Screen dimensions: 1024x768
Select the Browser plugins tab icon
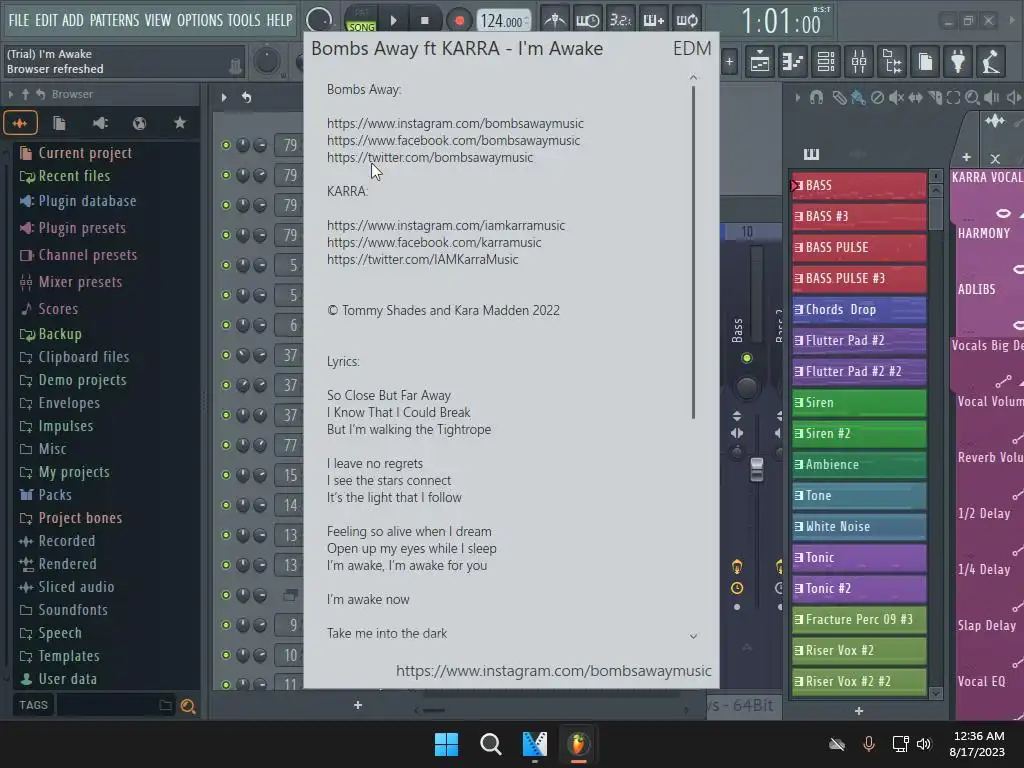pyautogui.click(x=100, y=123)
